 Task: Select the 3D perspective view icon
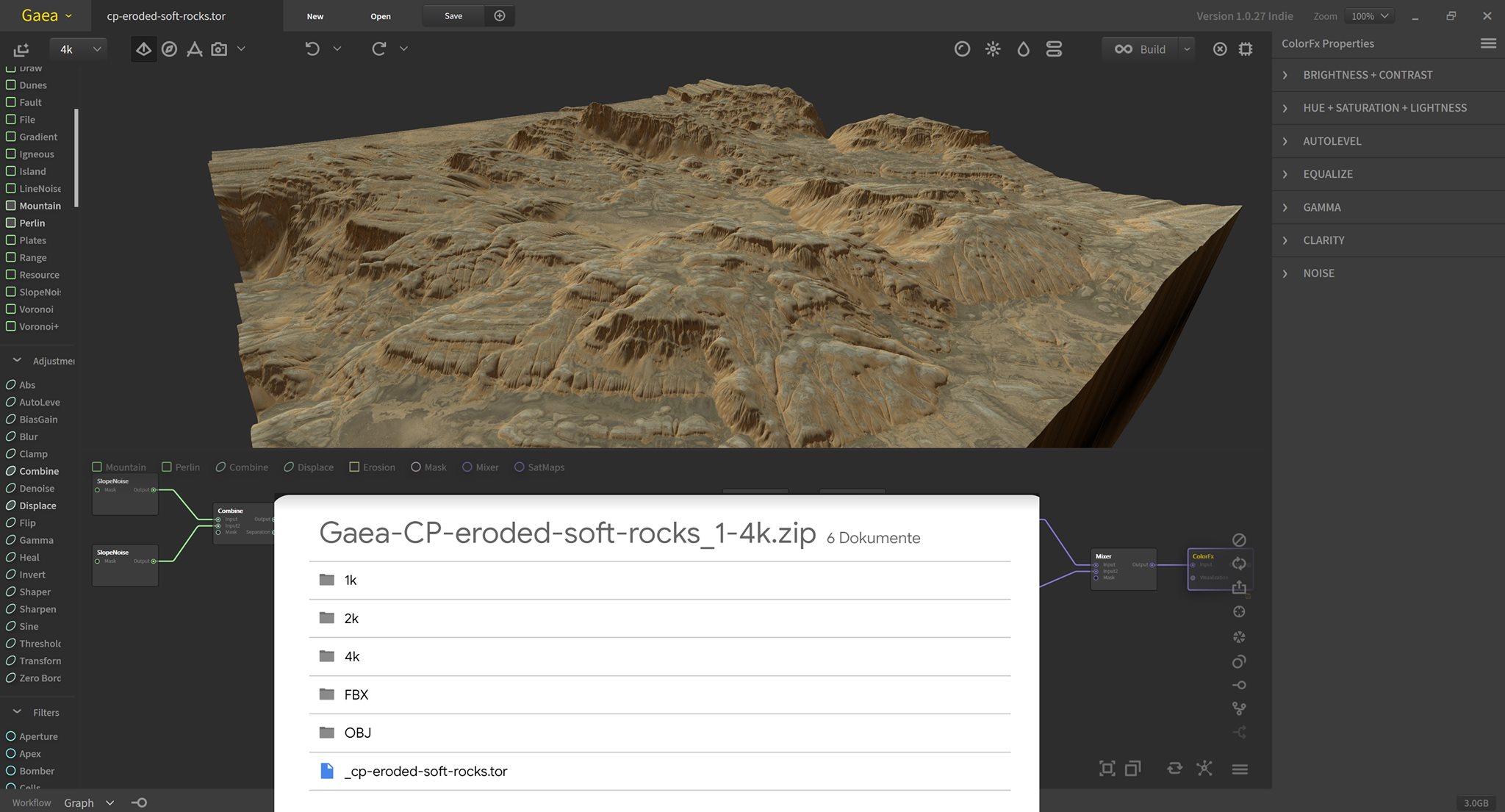coord(143,49)
